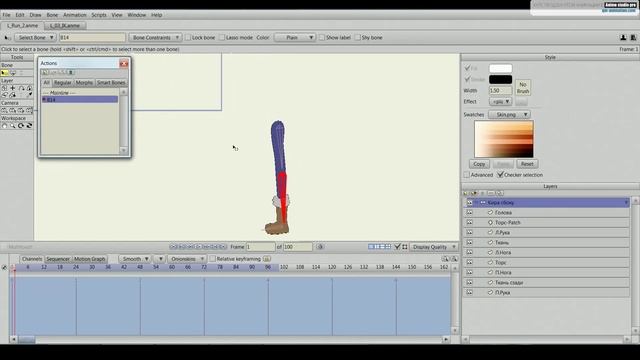Select the Pan/Tilt Camera tool
Image resolution: width=640 pixels, height=360 pixels.
pos(29,110)
